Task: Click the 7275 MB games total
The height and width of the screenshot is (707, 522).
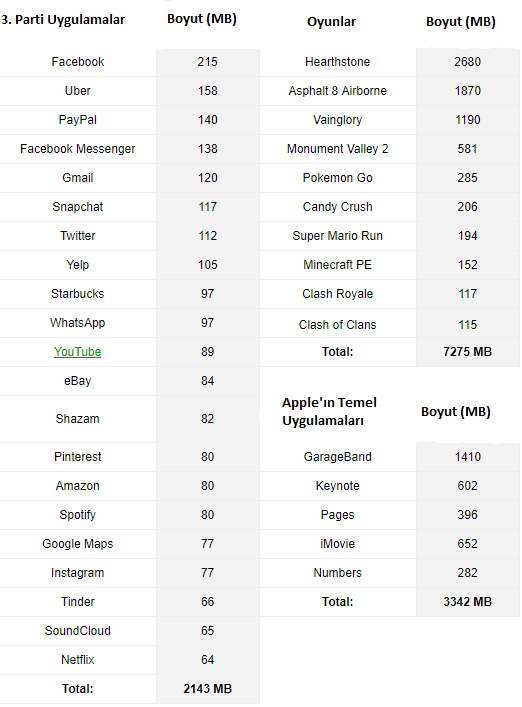Action: tap(467, 352)
